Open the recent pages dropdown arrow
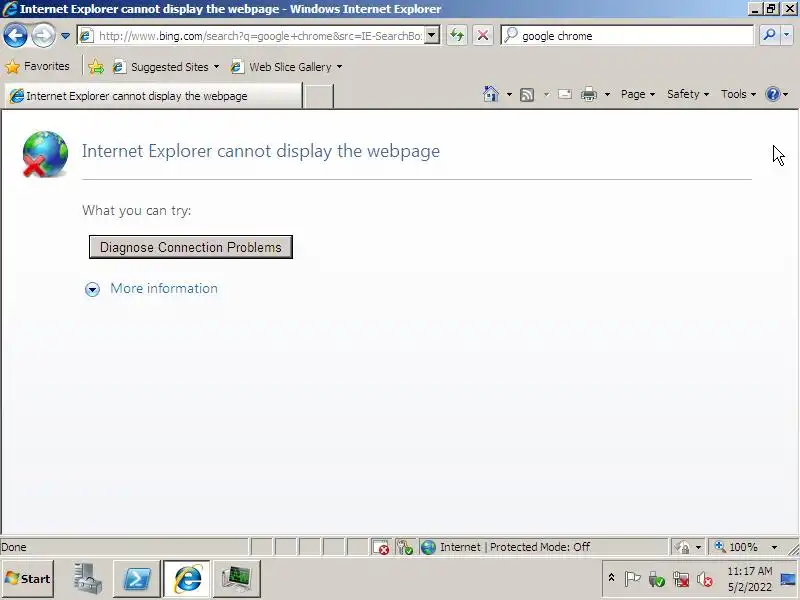The height and width of the screenshot is (600, 800). [x=65, y=36]
